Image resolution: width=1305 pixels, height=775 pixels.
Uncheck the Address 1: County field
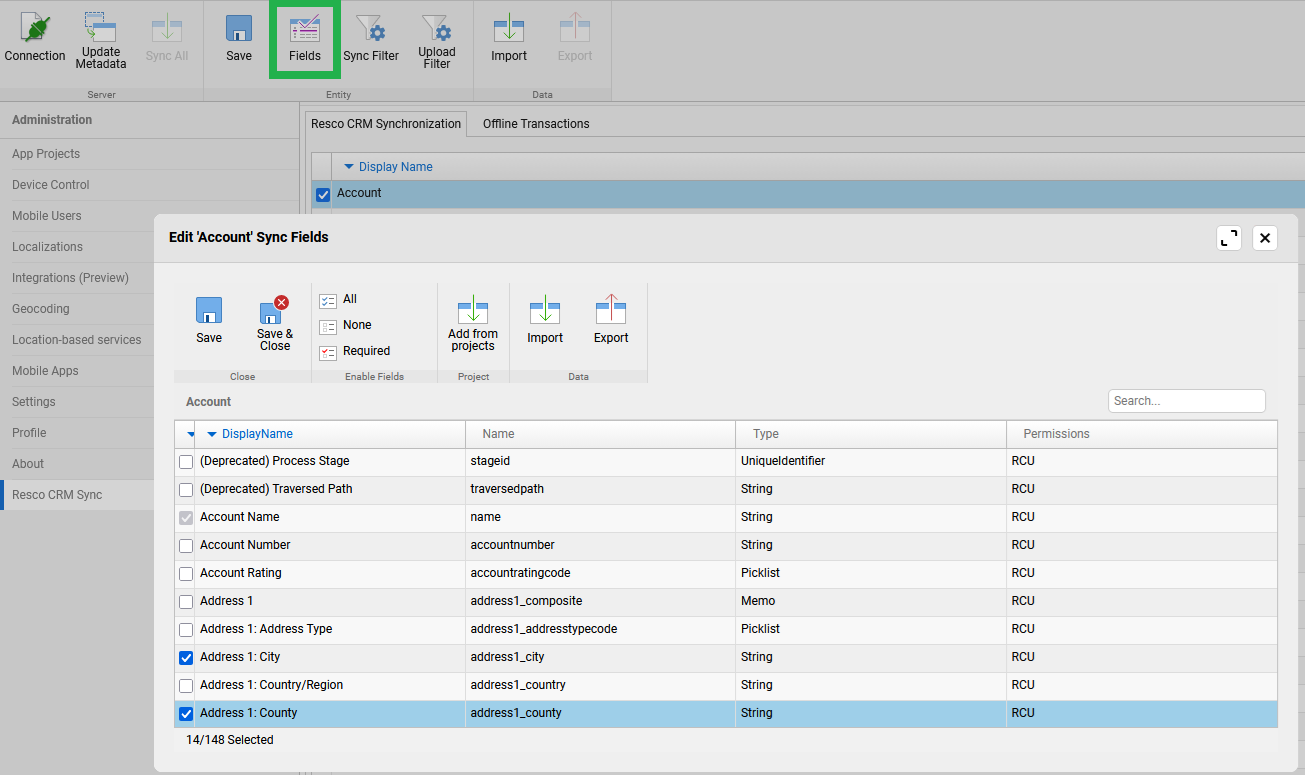(186, 714)
